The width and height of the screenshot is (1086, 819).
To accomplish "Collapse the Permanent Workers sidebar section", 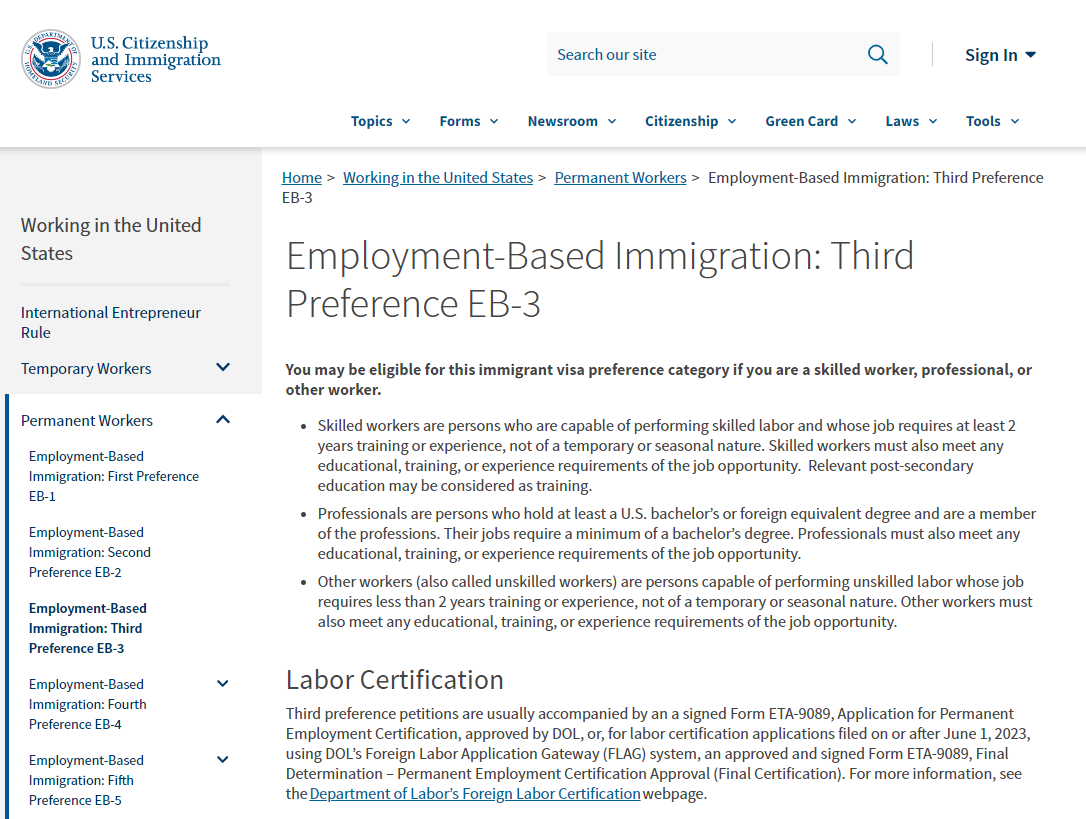I will point(223,420).
